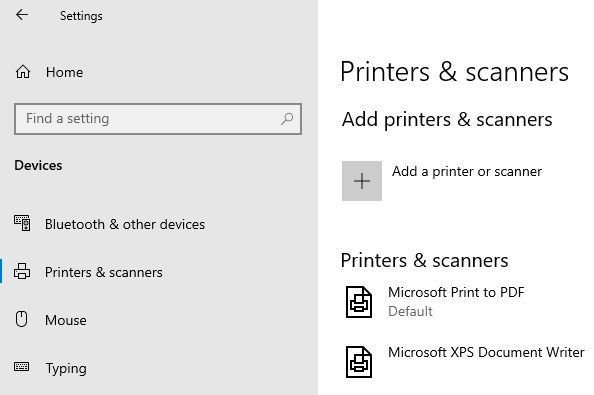Open the Home icon in sidebar
Viewport: 594px width, 395px height.
23,72
